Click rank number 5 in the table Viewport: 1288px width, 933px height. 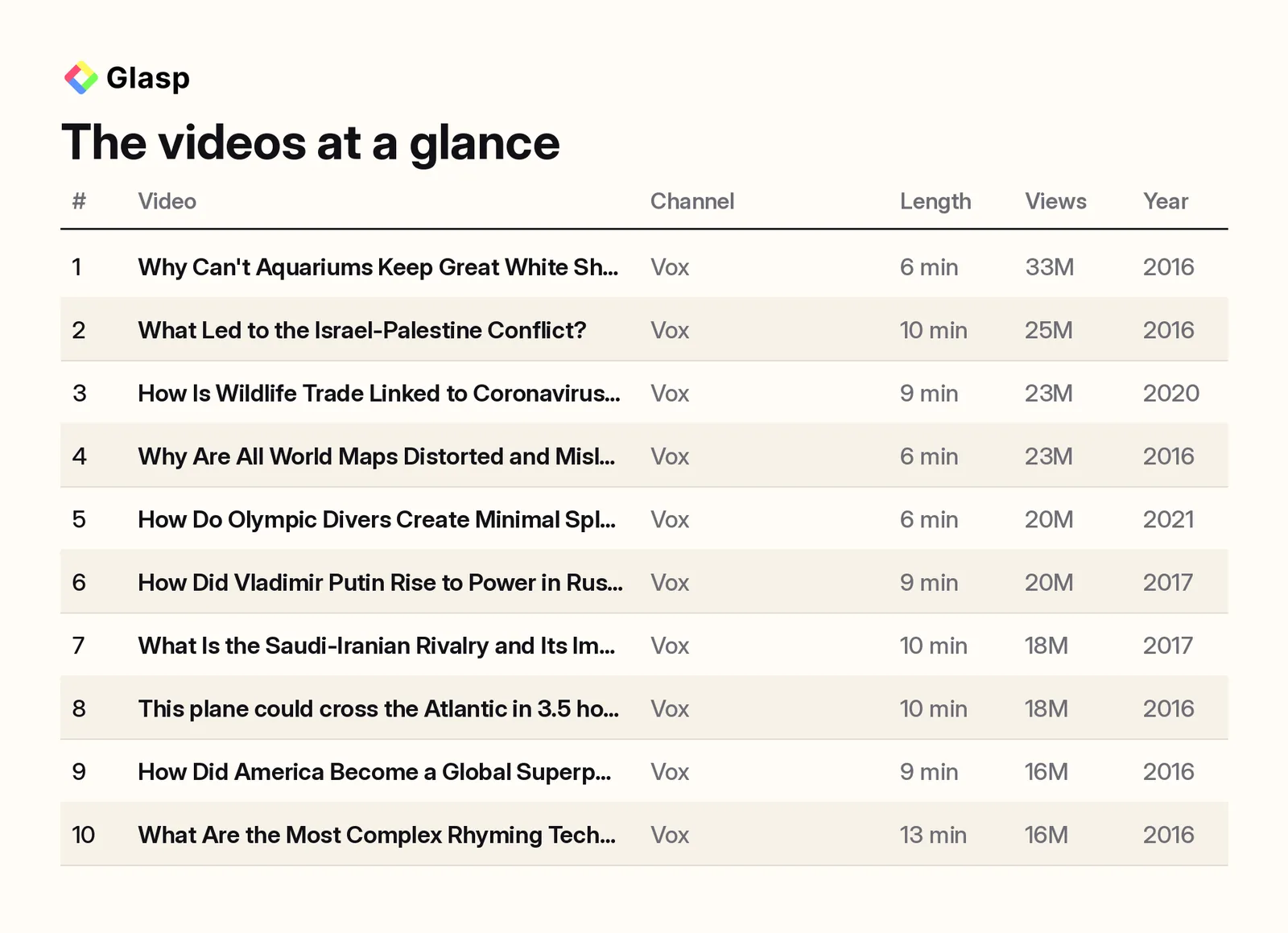pyautogui.click(x=79, y=520)
